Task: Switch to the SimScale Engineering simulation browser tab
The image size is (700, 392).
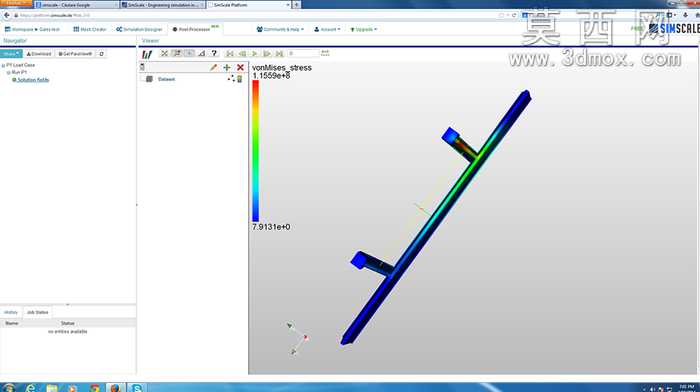Action: click(x=163, y=4)
